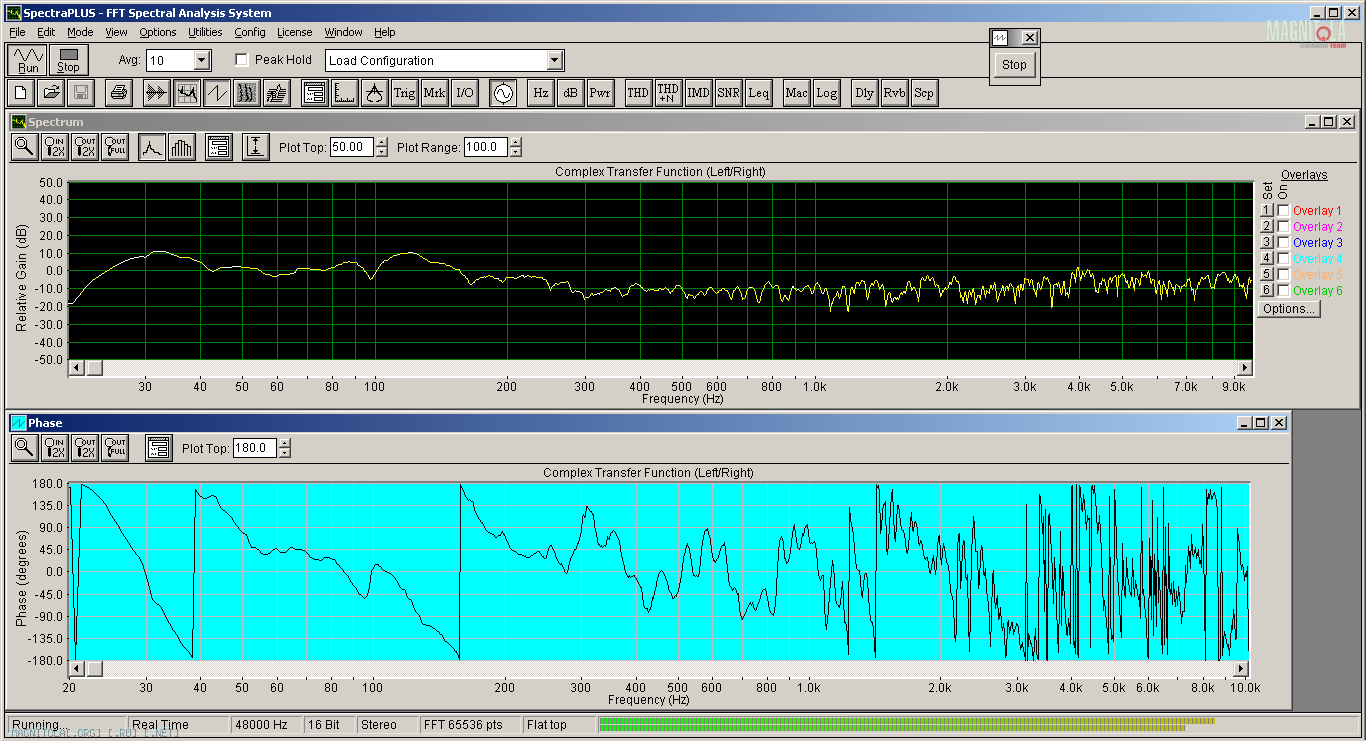The width and height of the screenshot is (1366, 742).
Task: Open a file with the folder icon
Action: [x=51, y=93]
